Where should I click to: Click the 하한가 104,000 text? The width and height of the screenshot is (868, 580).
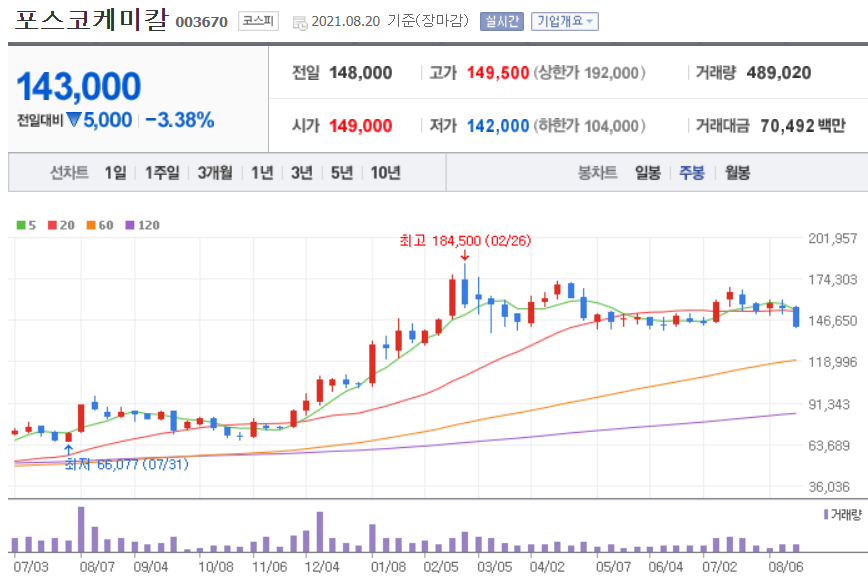click(x=590, y=126)
